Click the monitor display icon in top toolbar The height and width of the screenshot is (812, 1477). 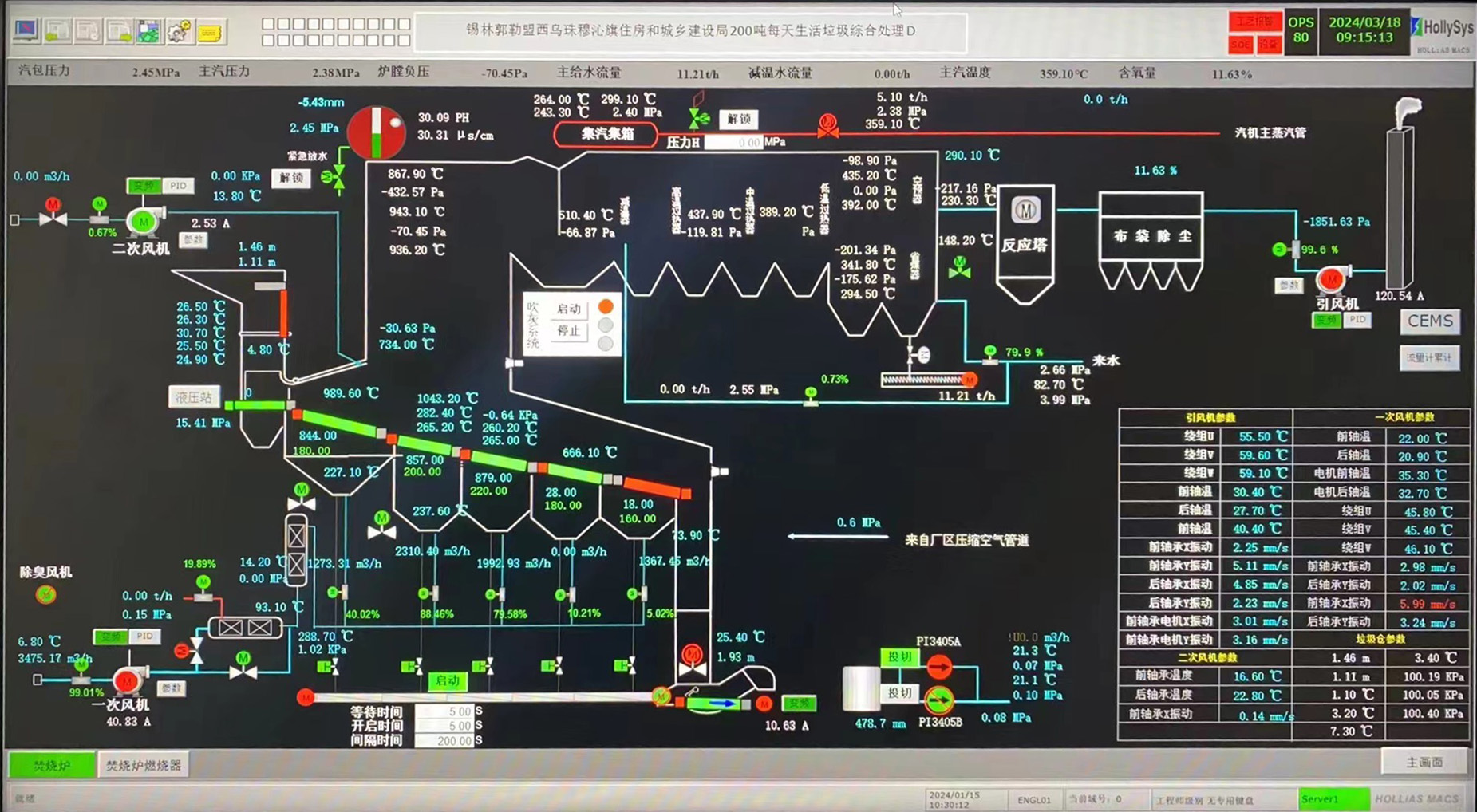(26, 30)
